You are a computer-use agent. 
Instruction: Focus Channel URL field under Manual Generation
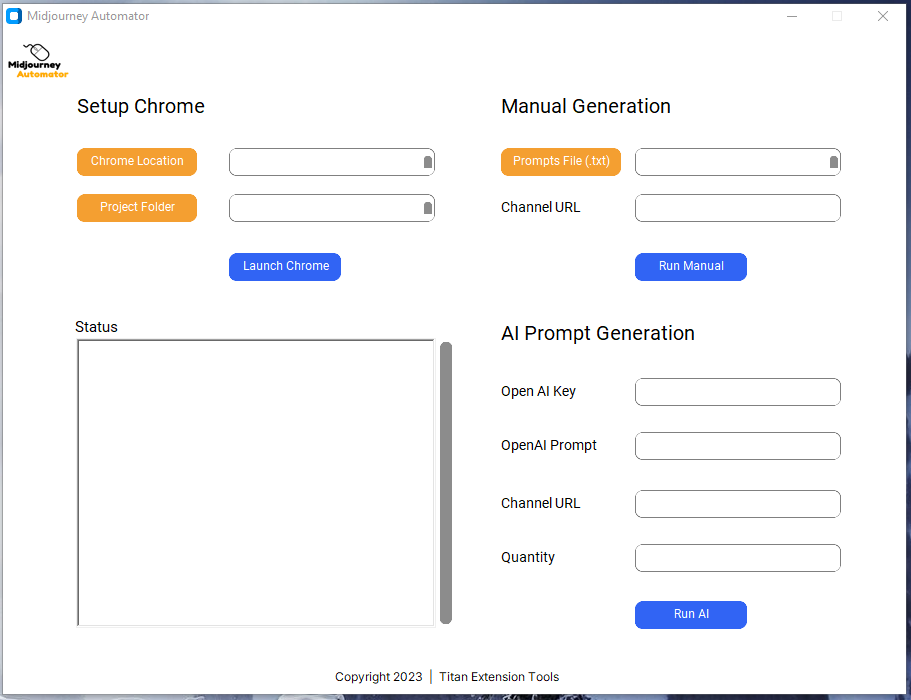click(738, 208)
